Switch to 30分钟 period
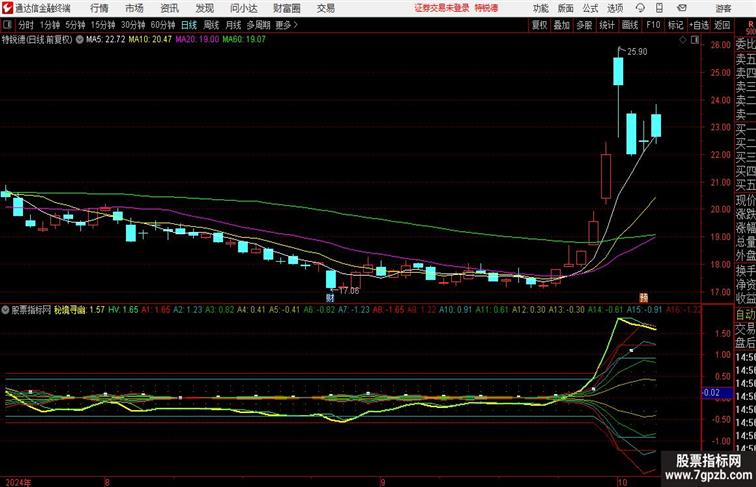The image size is (756, 487). tap(133, 25)
